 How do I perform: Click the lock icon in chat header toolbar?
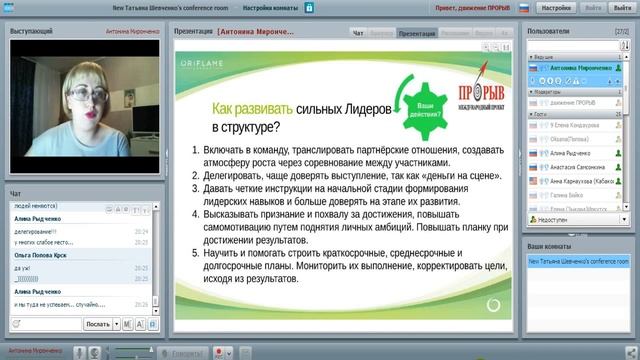118,210
